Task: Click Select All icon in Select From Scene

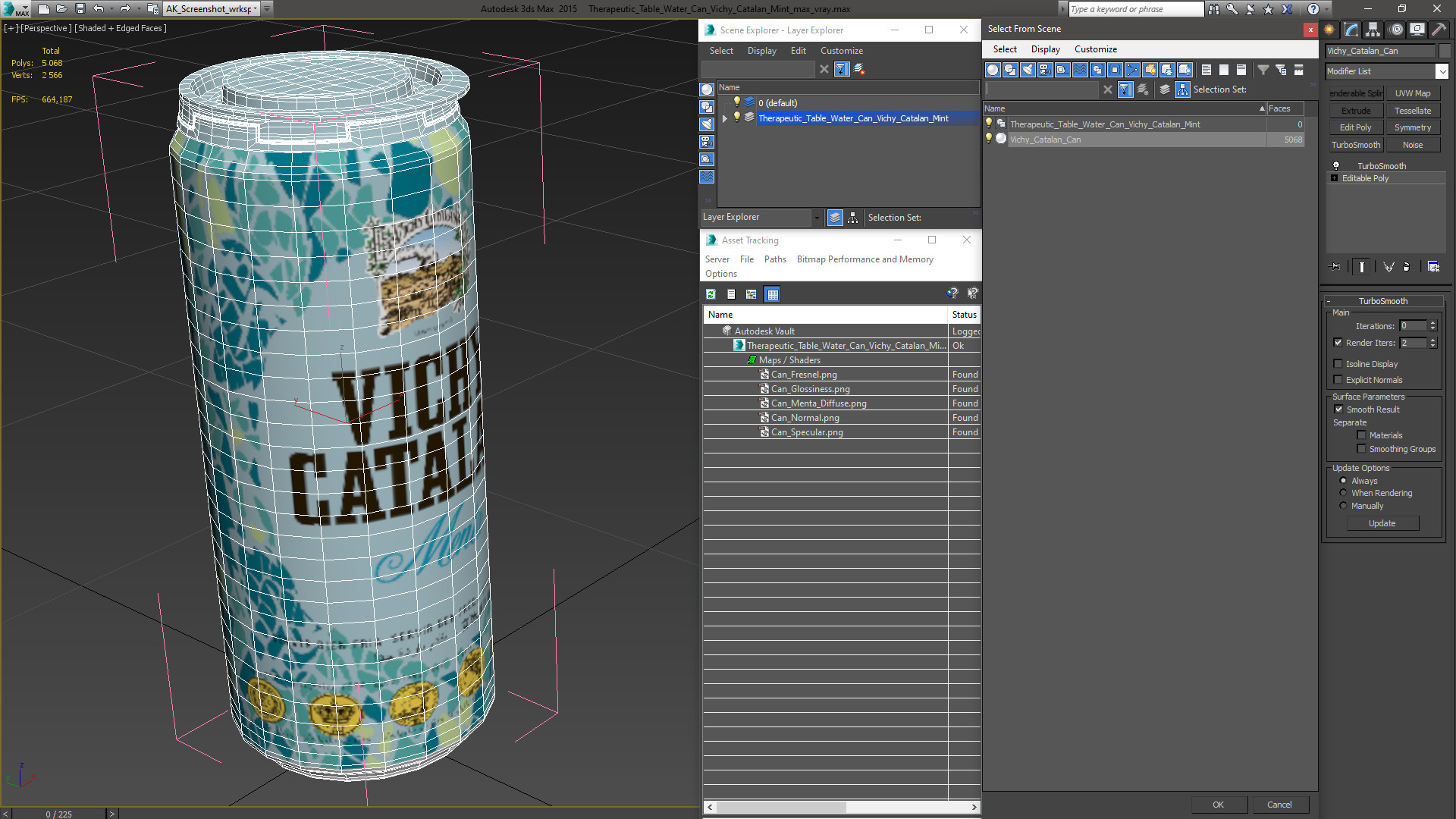Action: [x=1207, y=70]
